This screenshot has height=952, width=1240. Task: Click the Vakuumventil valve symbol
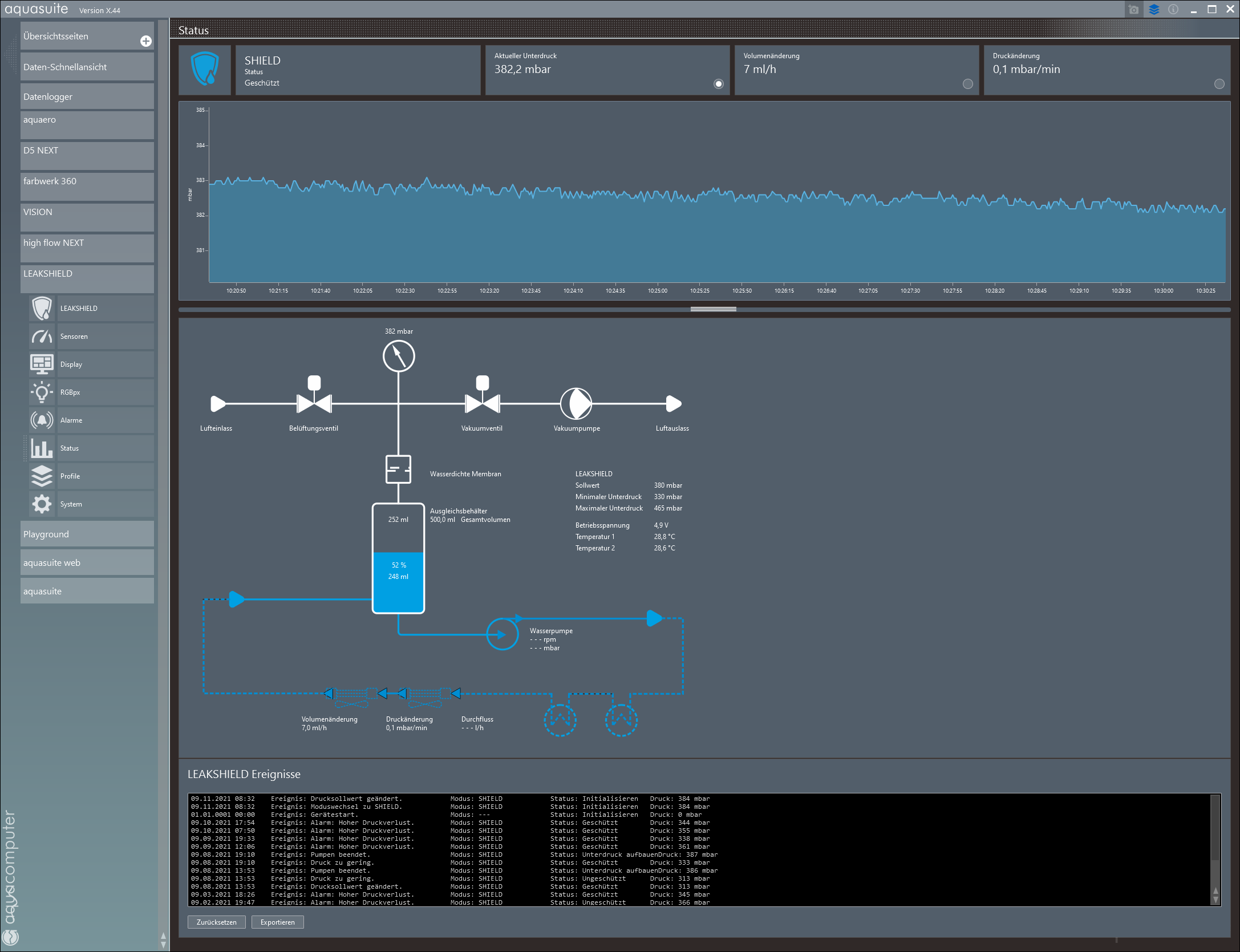483,395
